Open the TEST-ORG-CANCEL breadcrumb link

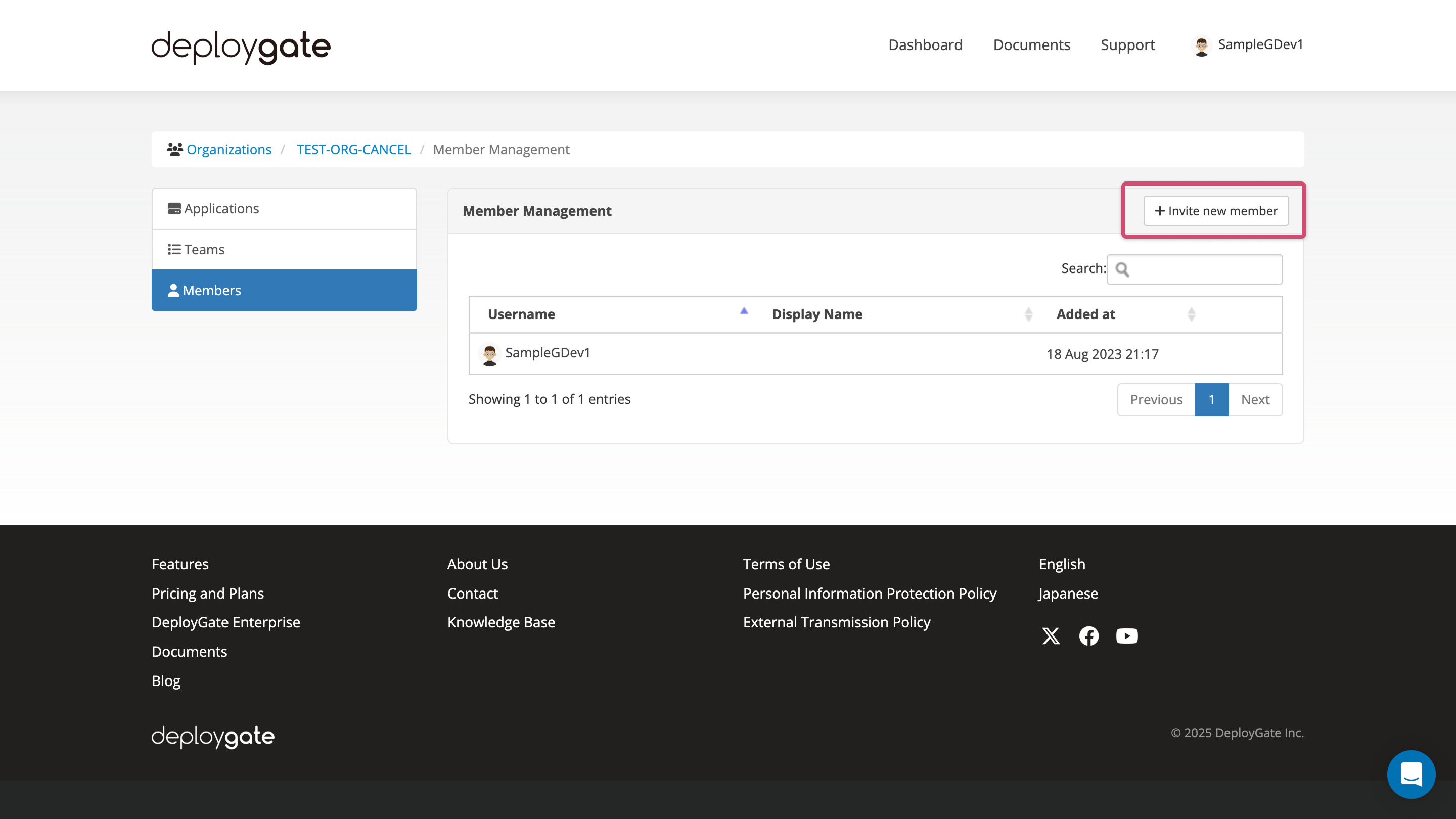(x=354, y=149)
